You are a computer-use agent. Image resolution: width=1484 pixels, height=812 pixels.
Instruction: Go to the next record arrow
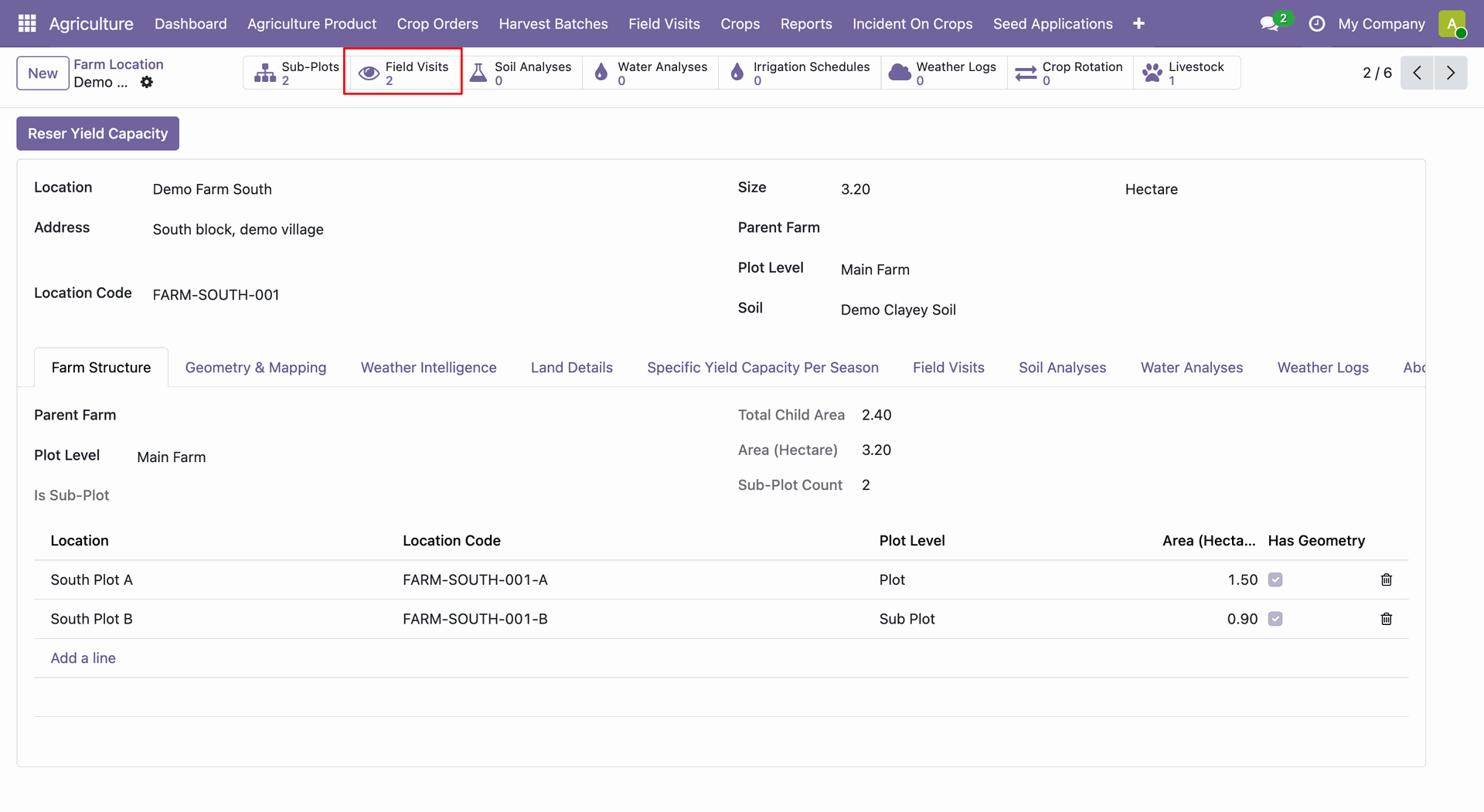(1451, 73)
